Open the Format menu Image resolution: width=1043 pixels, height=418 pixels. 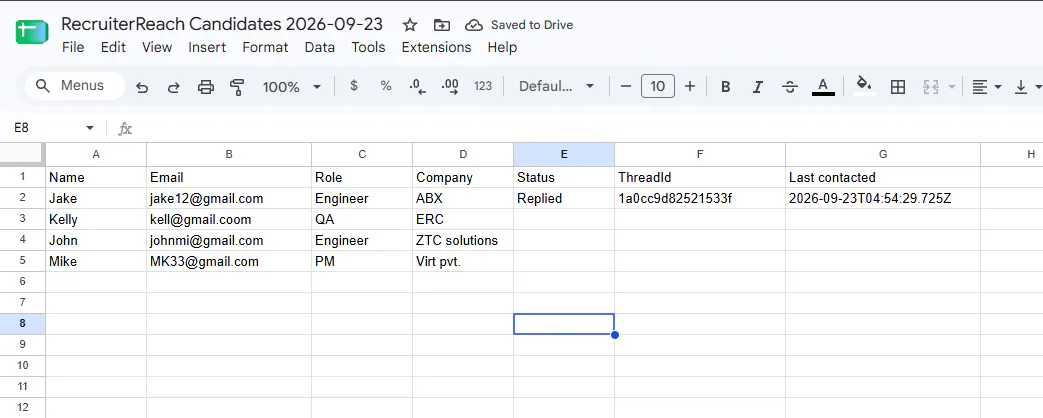click(265, 47)
